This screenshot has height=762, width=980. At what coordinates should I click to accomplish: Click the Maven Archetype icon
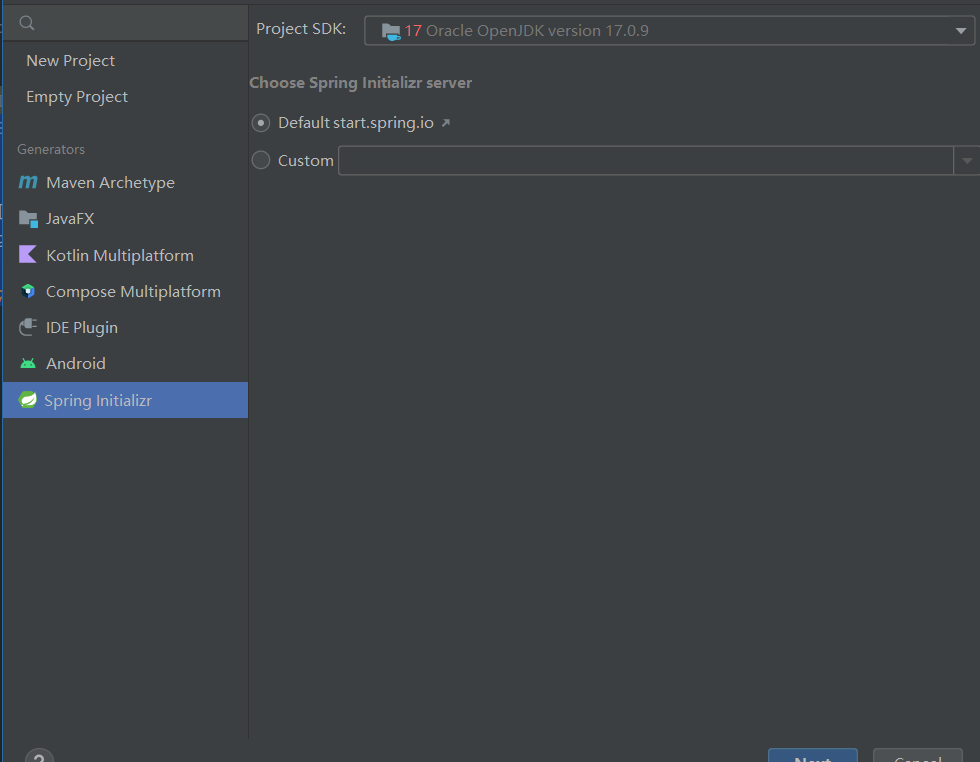click(x=28, y=182)
